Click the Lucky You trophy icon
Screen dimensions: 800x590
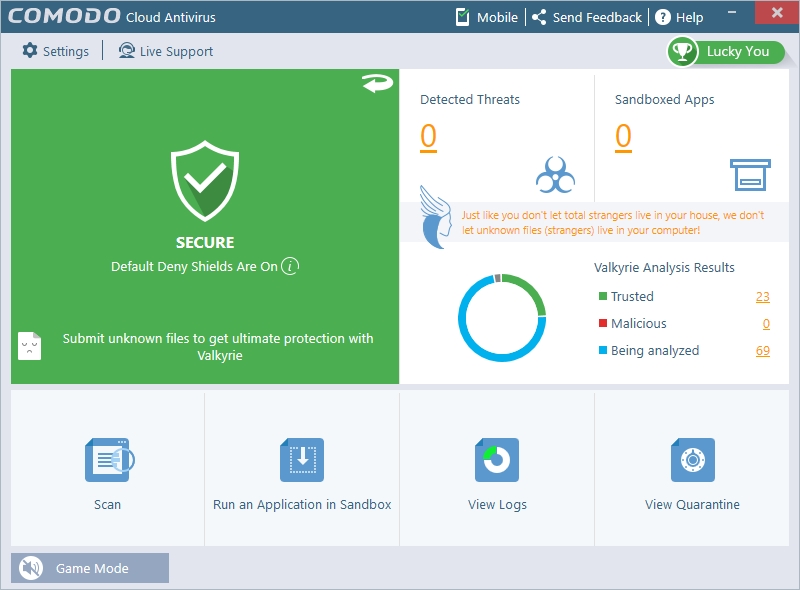682,51
